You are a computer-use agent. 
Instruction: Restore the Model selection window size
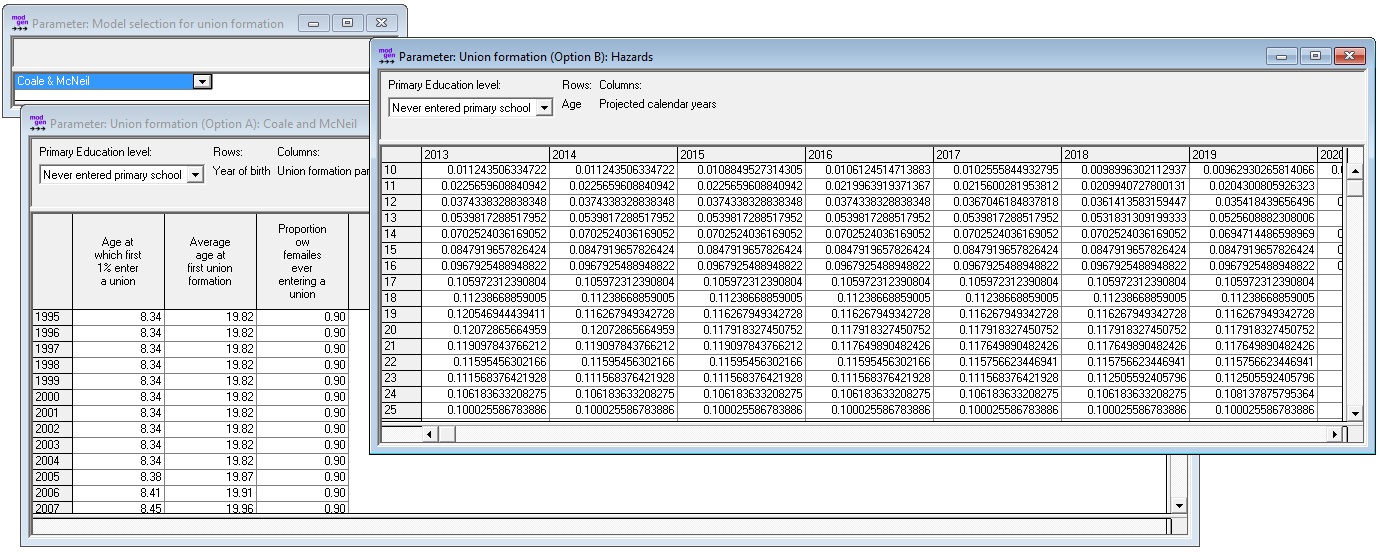(x=347, y=23)
